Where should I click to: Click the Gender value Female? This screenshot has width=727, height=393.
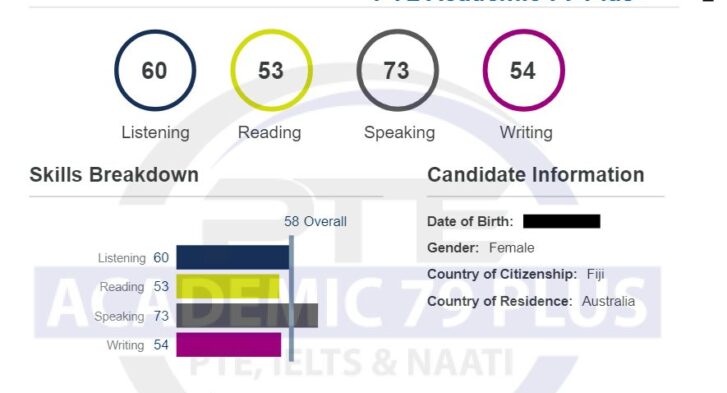point(511,248)
